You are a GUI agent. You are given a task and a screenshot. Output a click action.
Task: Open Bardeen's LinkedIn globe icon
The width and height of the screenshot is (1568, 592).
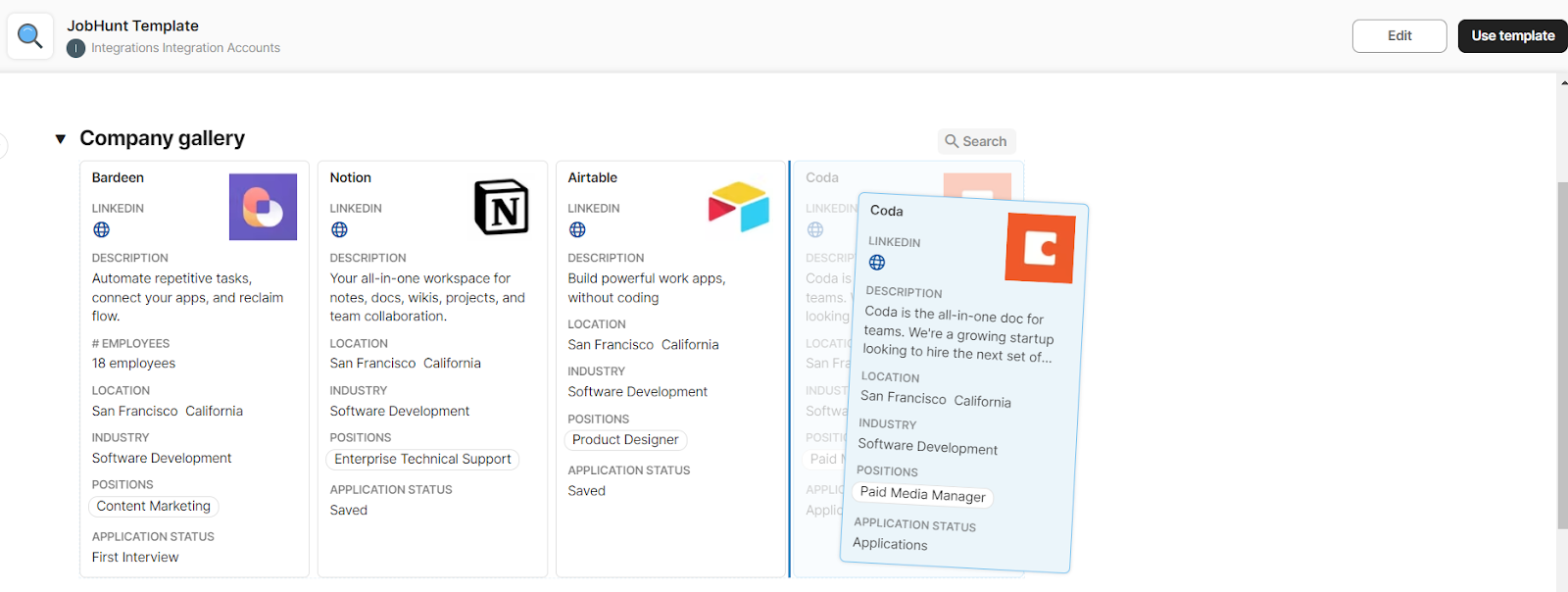(101, 229)
